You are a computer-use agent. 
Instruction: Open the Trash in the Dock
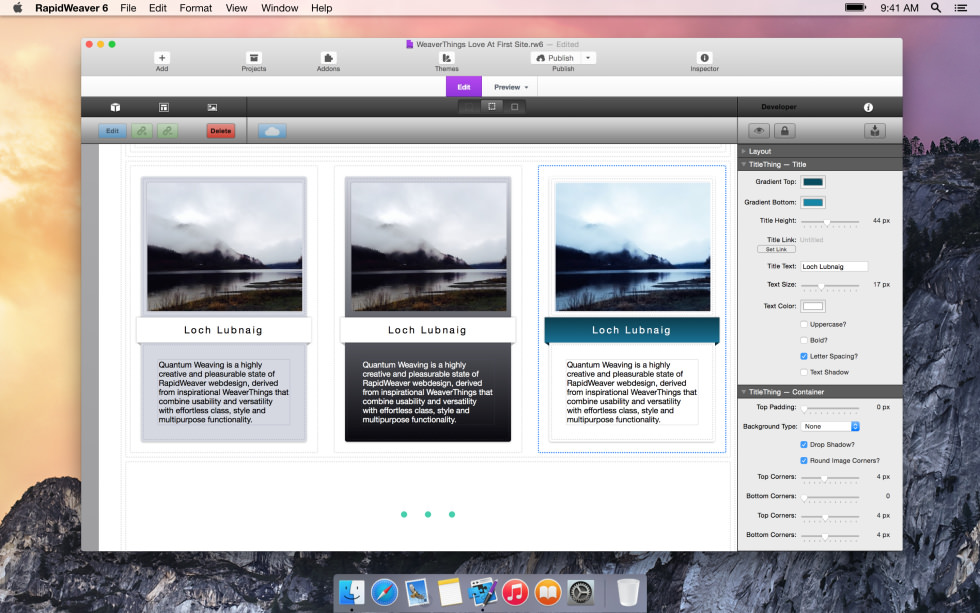coord(628,592)
